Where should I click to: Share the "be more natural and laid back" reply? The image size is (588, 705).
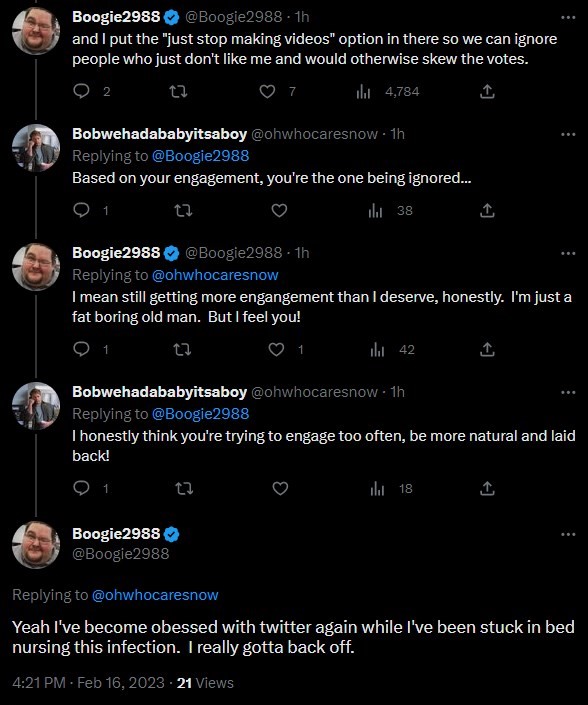[487, 488]
